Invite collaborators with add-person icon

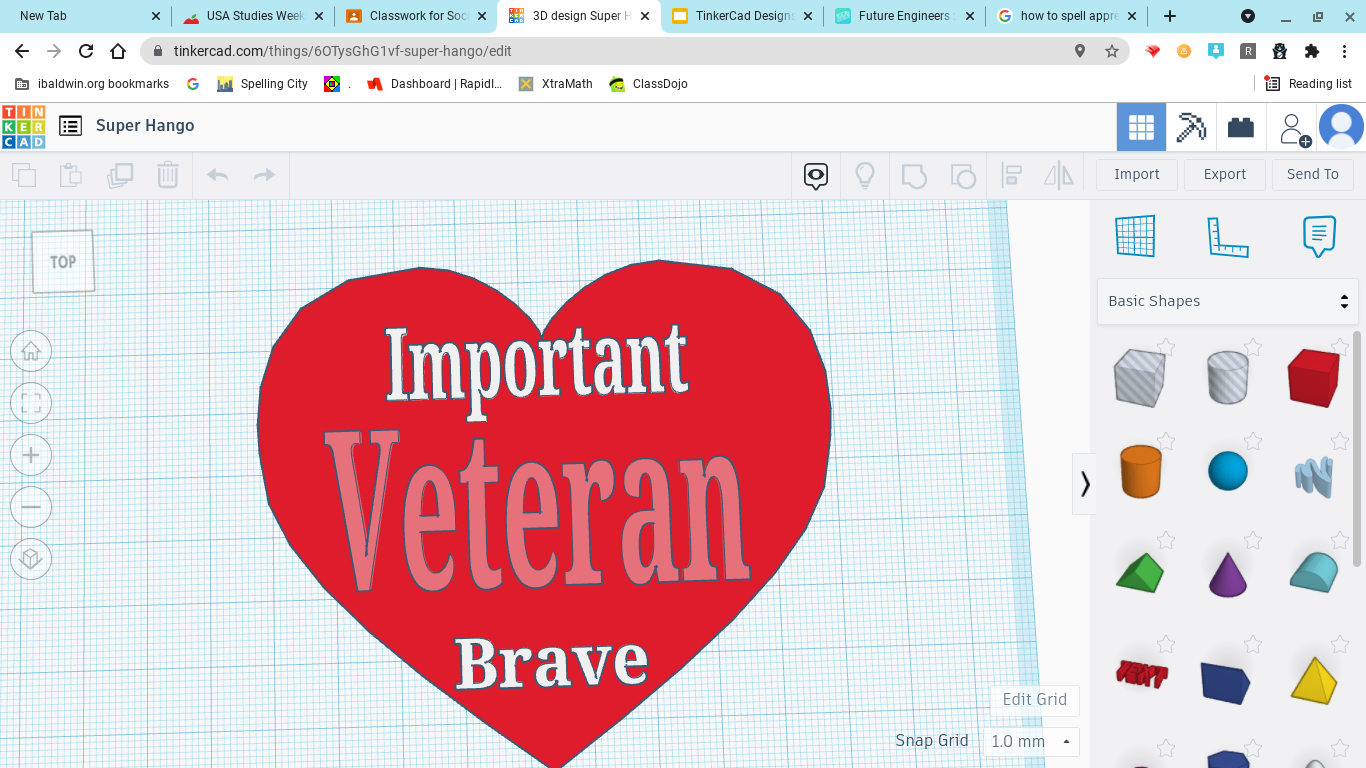(x=1294, y=128)
